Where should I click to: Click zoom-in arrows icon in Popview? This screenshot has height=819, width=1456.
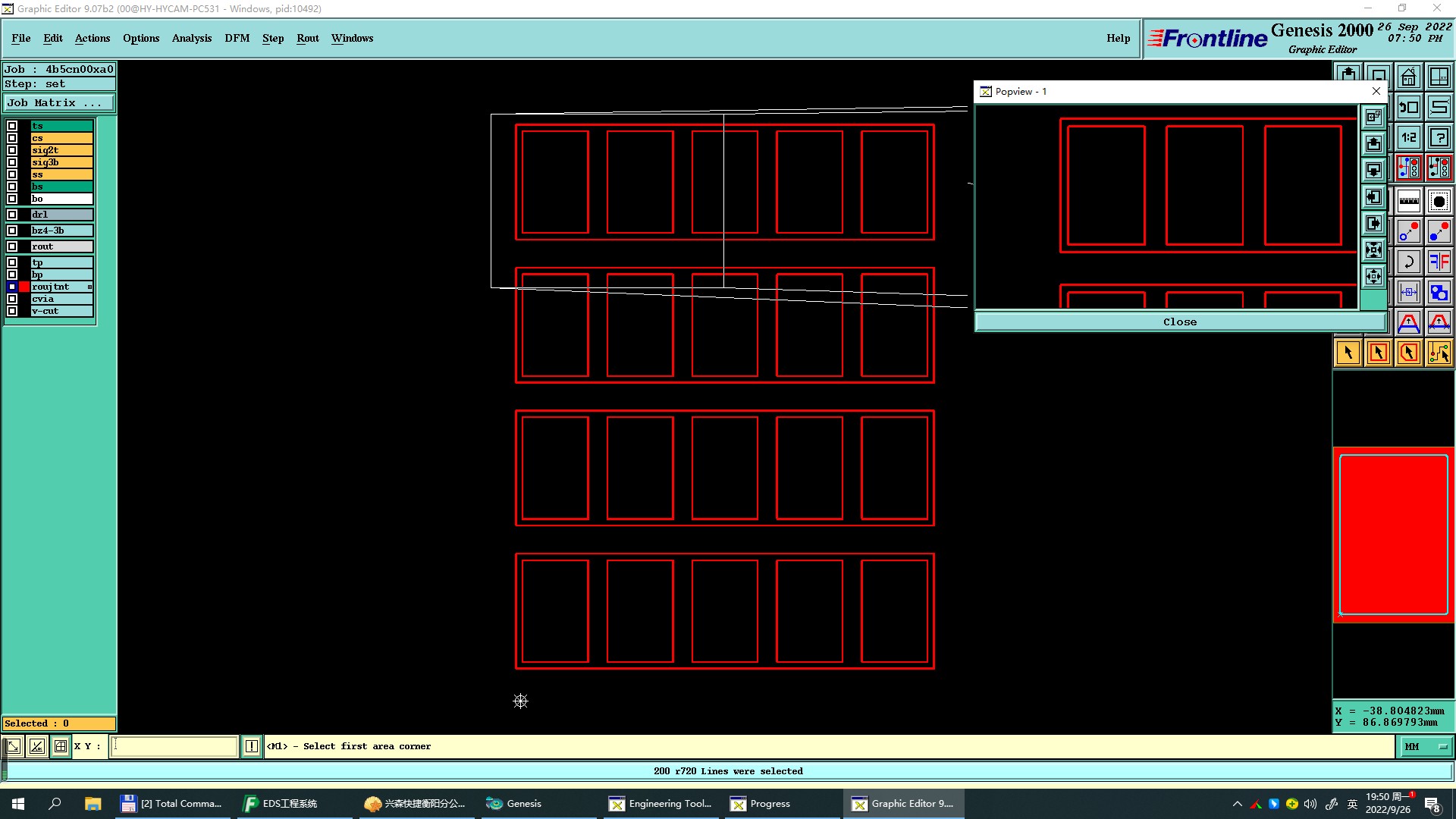(x=1373, y=250)
